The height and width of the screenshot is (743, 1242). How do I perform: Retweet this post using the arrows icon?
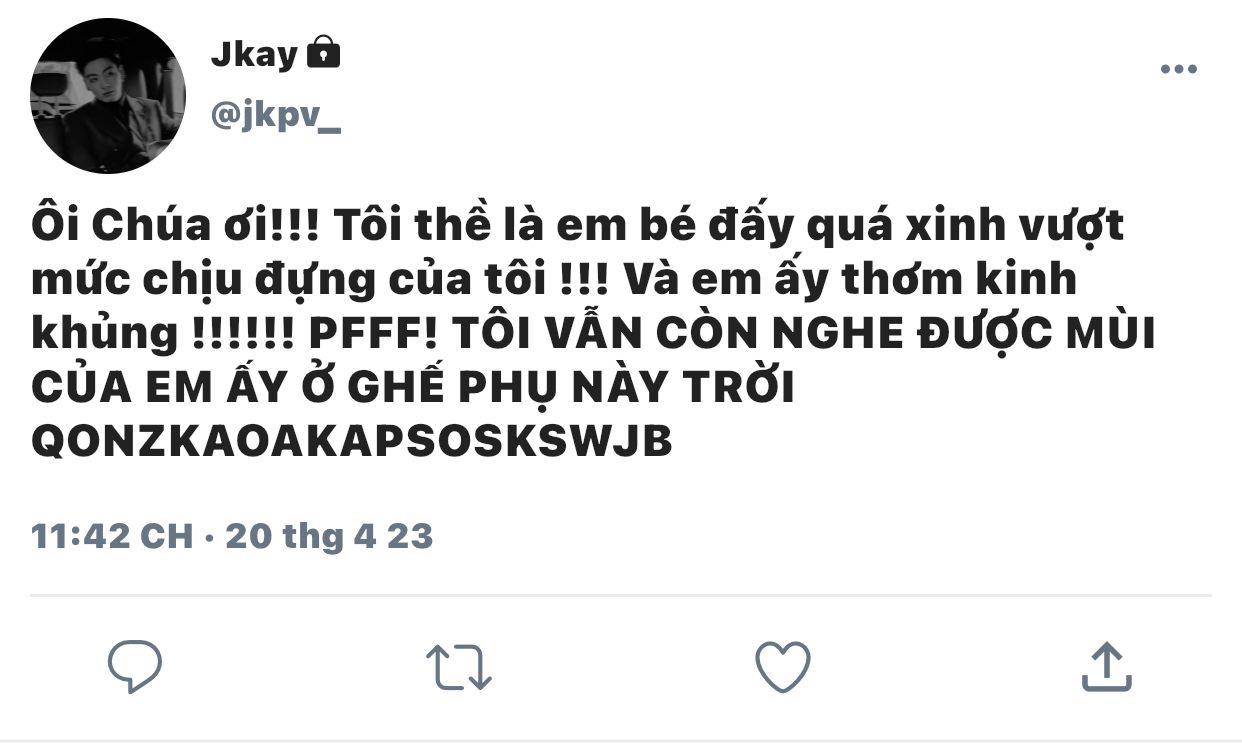[x=458, y=667]
